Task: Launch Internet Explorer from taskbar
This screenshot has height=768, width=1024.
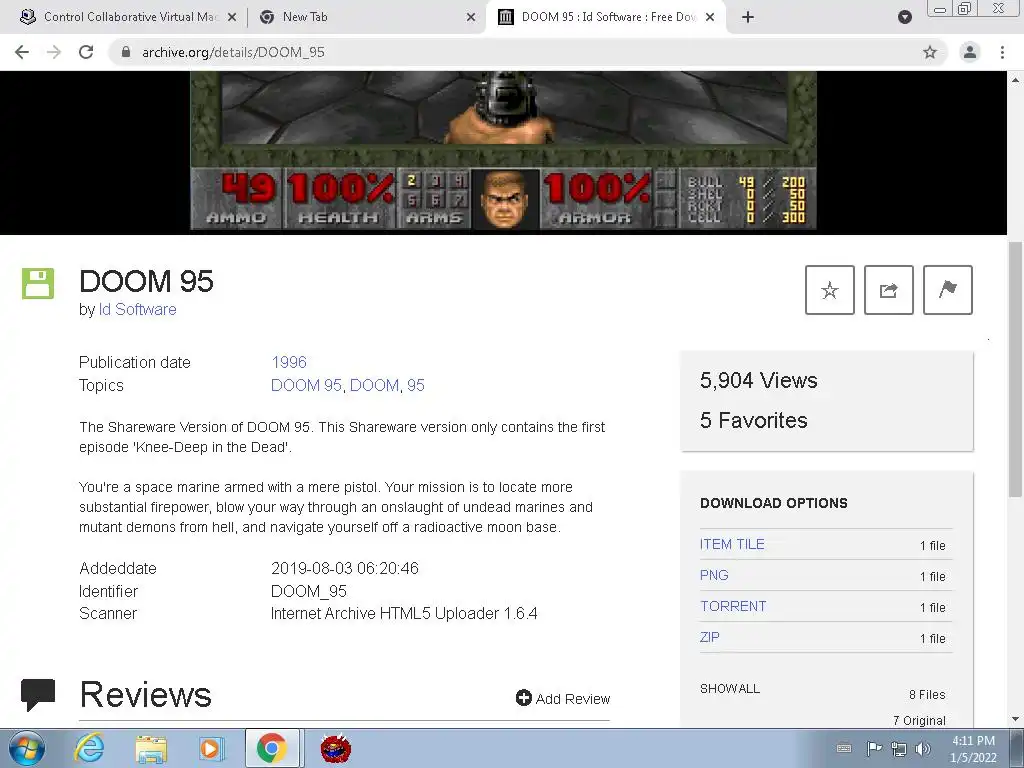Action: point(89,748)
